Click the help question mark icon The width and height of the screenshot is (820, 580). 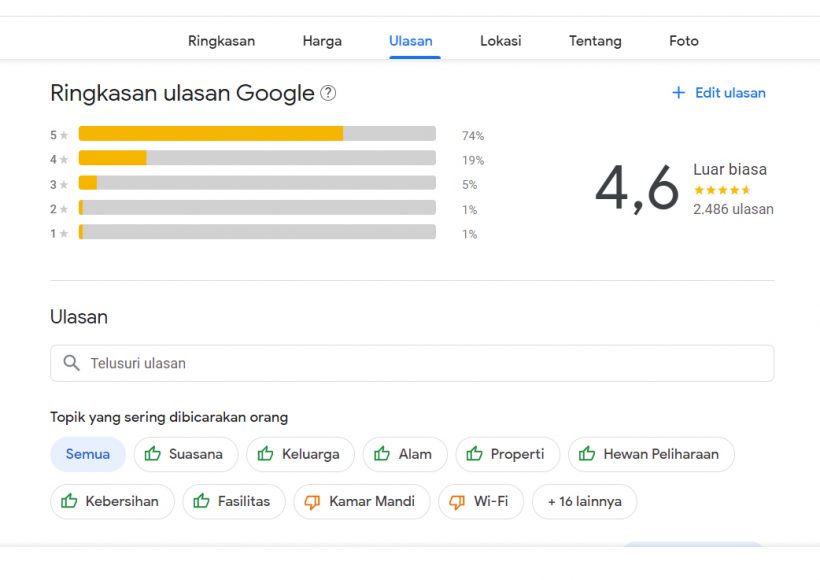(x=328, y=94)
